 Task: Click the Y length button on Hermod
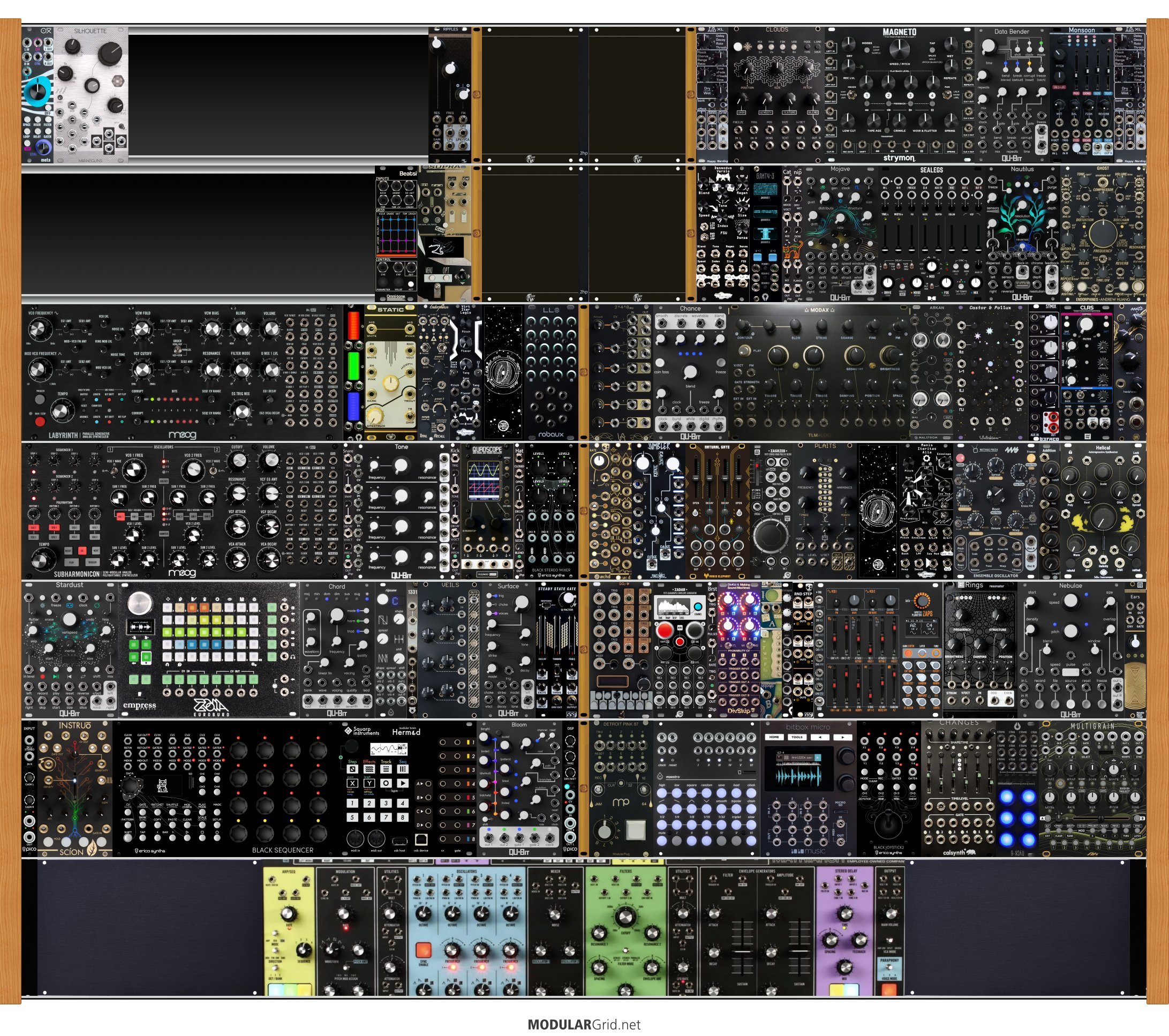coord(369,783)
